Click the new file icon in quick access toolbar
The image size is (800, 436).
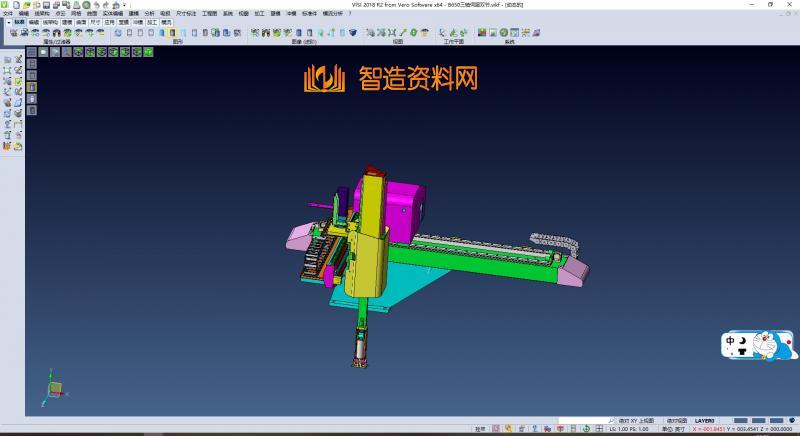(14, 5)
